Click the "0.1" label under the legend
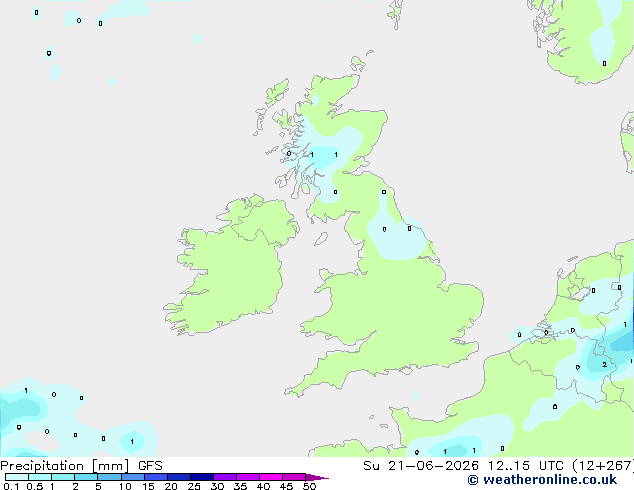Image resolution: width=634 pixels, height=490 pixels. point(11,486)
